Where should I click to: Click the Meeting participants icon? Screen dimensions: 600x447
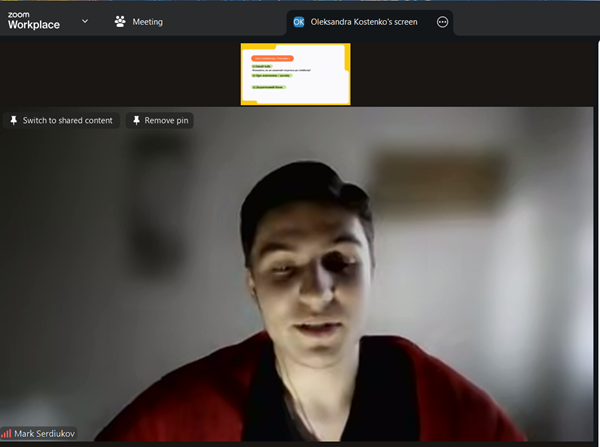[120, 21]
